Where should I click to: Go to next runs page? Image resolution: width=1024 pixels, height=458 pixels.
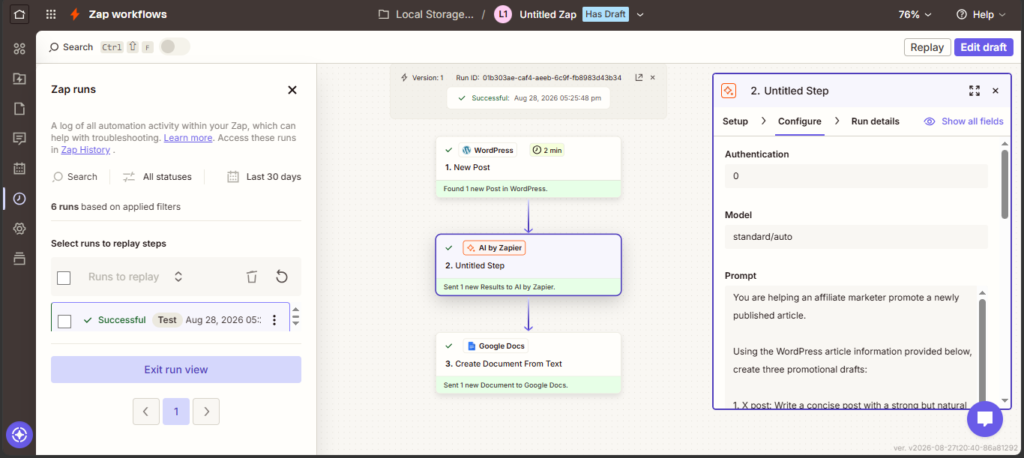click(206, 412)
